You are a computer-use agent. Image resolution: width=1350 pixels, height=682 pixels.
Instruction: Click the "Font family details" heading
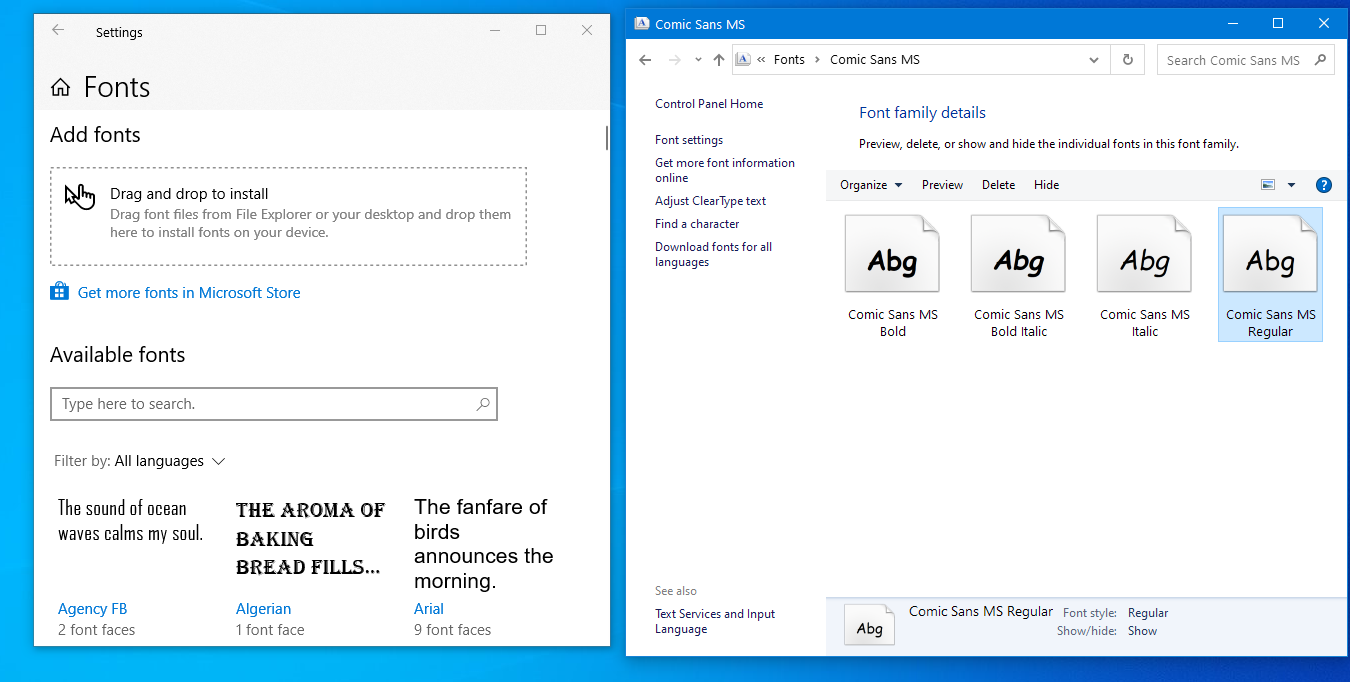922,113
